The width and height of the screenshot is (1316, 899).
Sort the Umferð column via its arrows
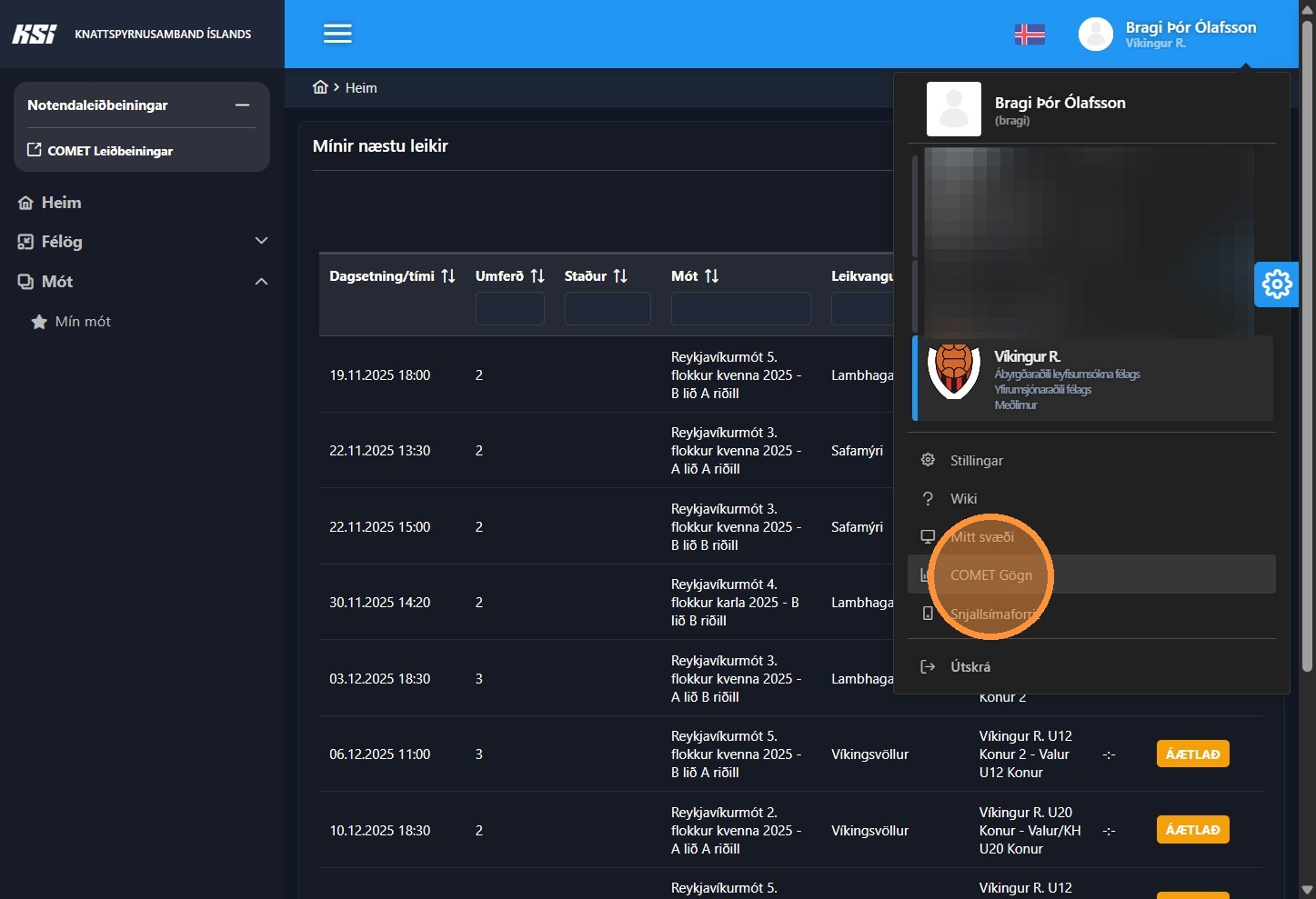pyautogui.click(x=537, y=275)
